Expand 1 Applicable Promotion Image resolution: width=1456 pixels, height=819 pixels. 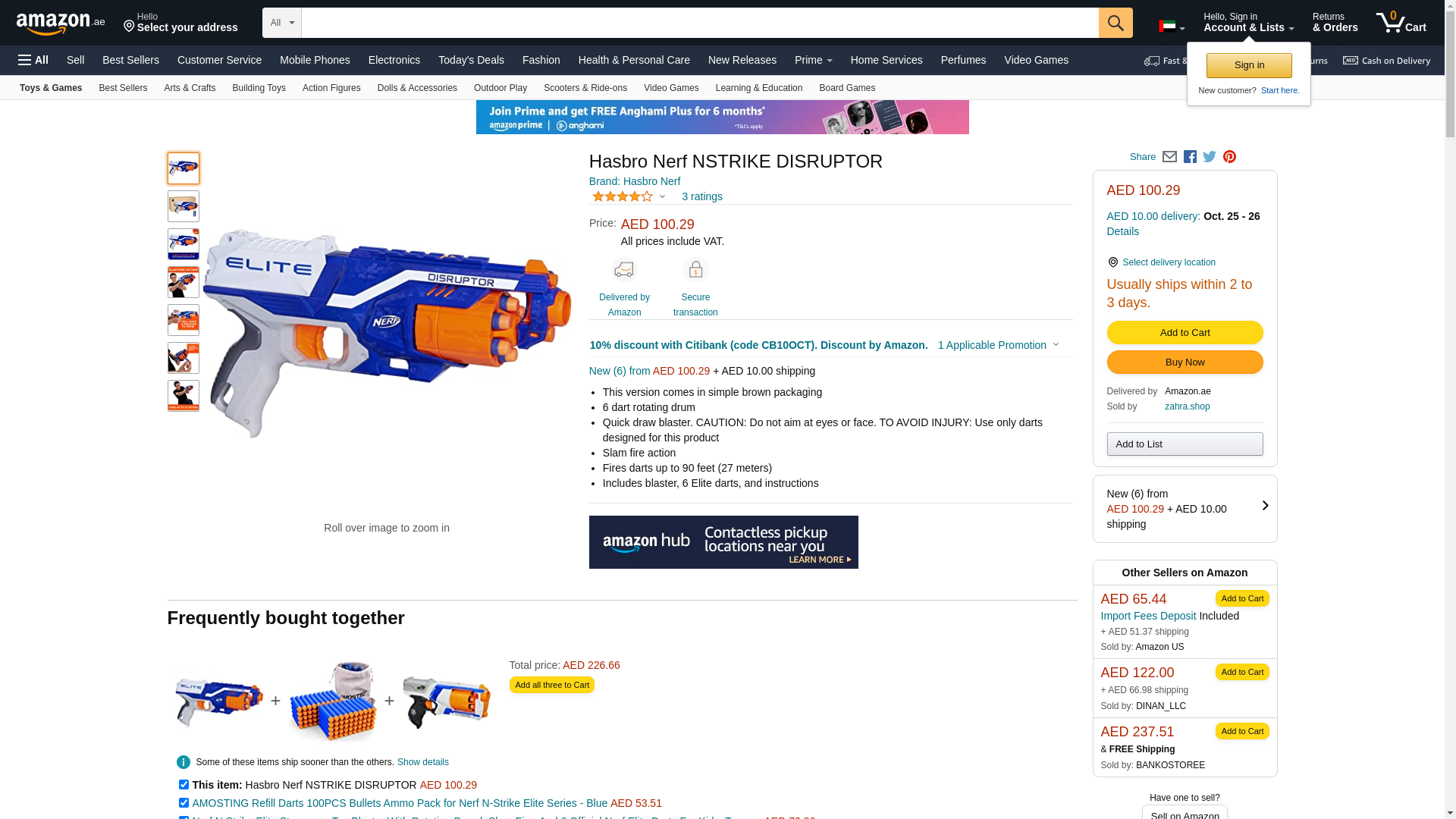998,345
